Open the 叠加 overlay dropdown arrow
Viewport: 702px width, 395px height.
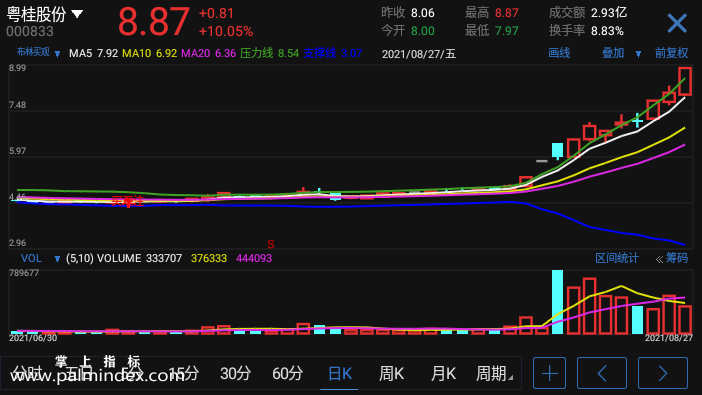coord(638,54)
